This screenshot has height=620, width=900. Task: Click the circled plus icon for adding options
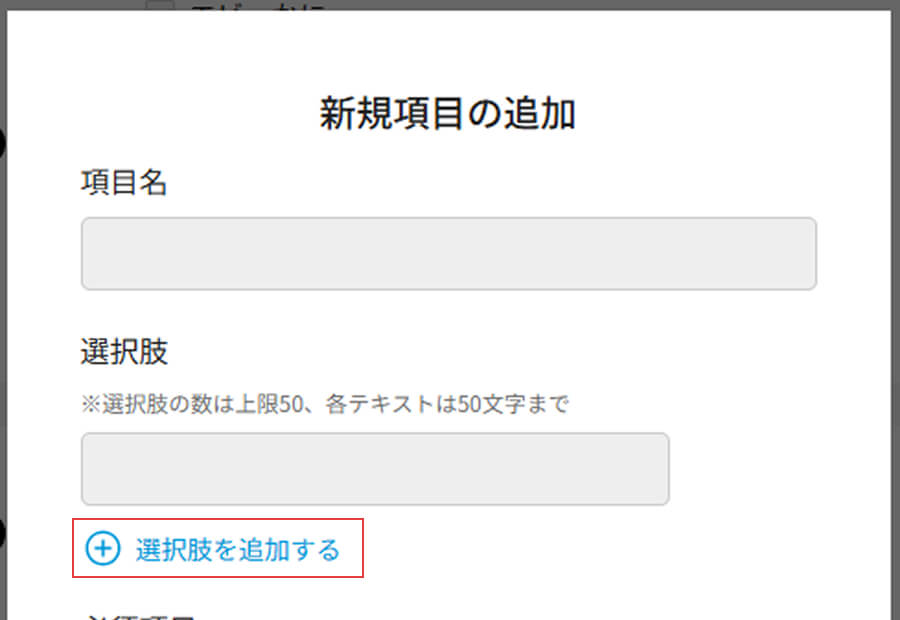(103, 549)
